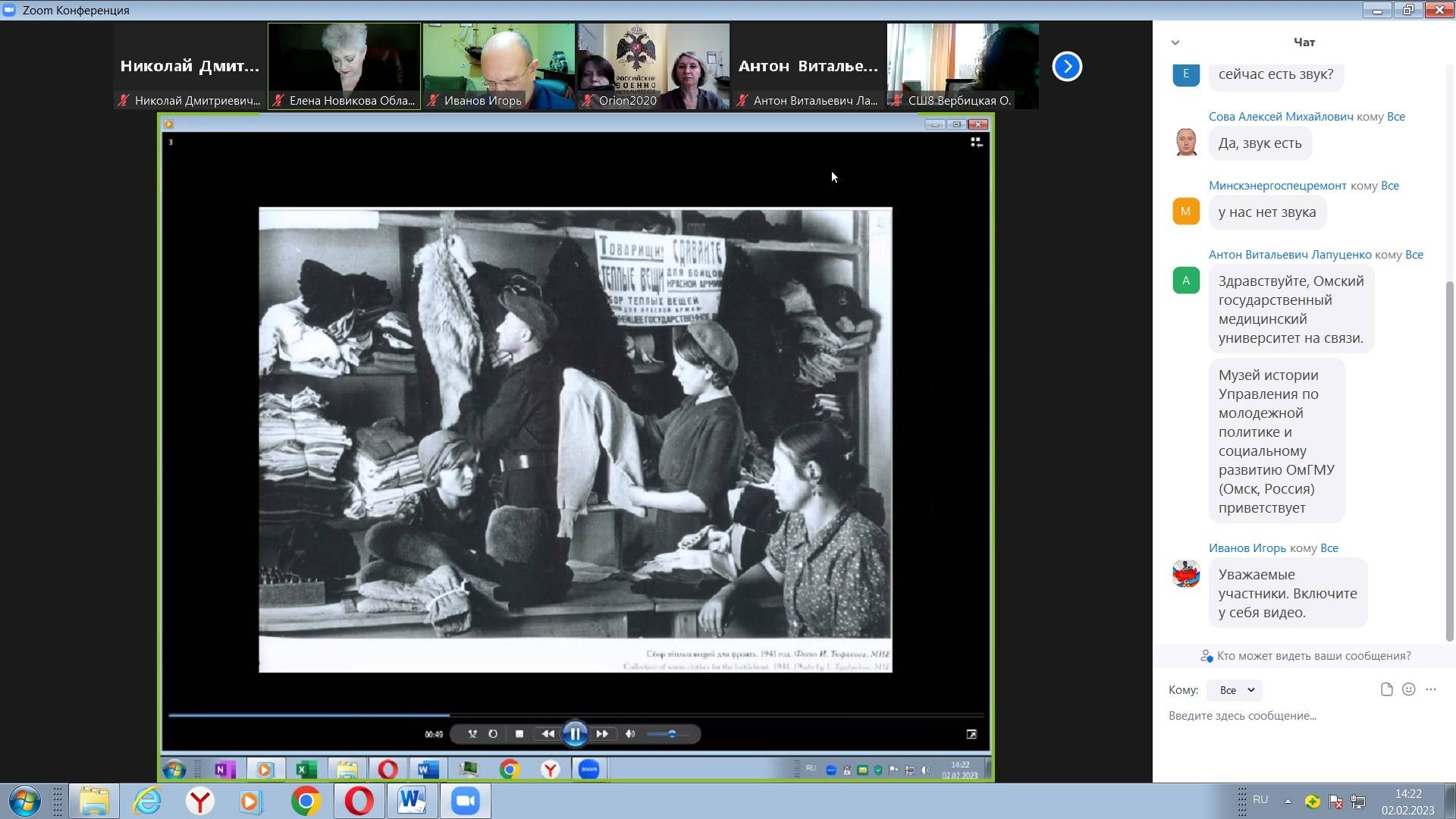Click switch to library icon in player
The width and height of the screenshot is (1456, 819).
coord(976,142)
